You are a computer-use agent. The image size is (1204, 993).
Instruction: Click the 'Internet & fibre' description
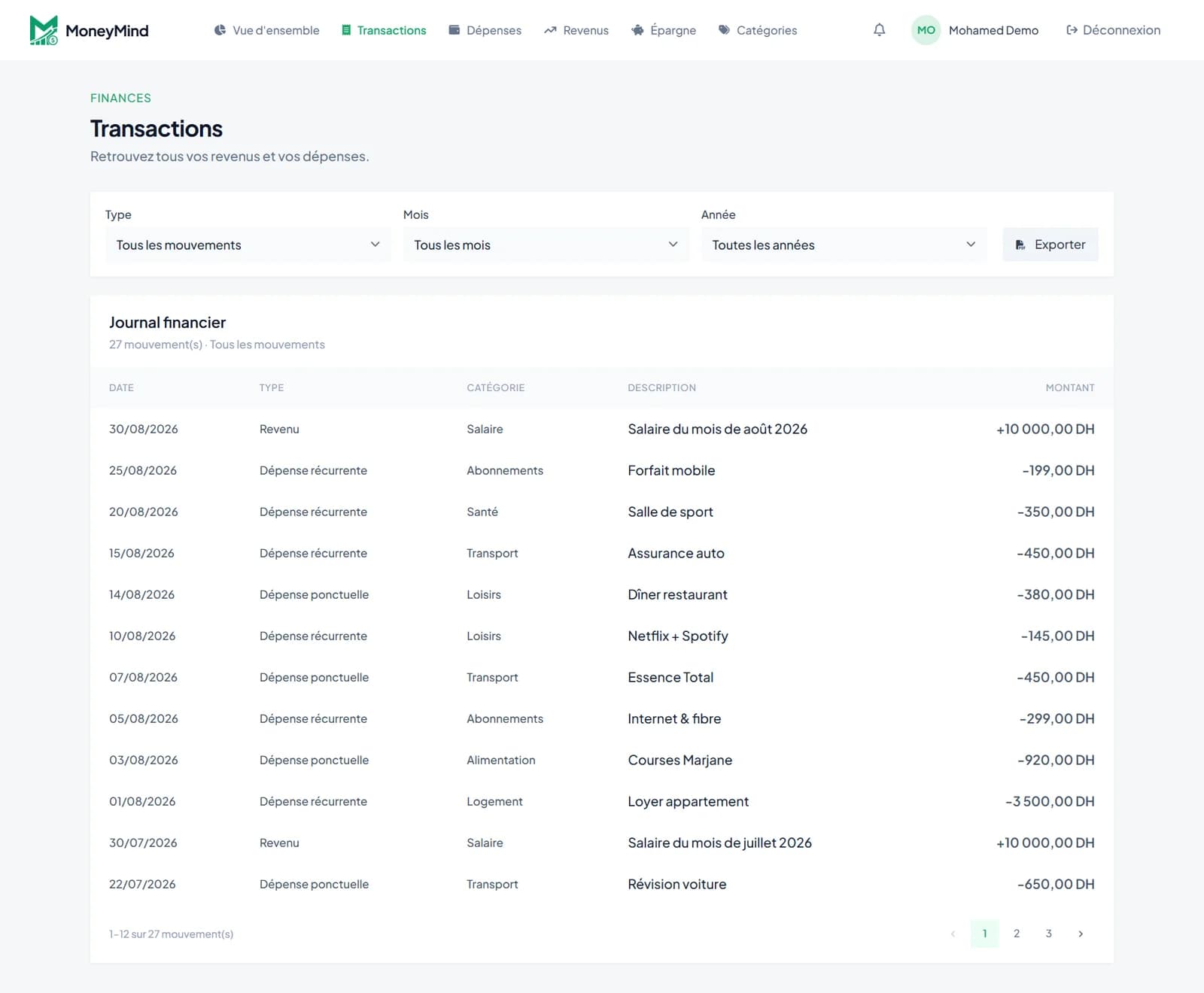(x=675, y=718)
